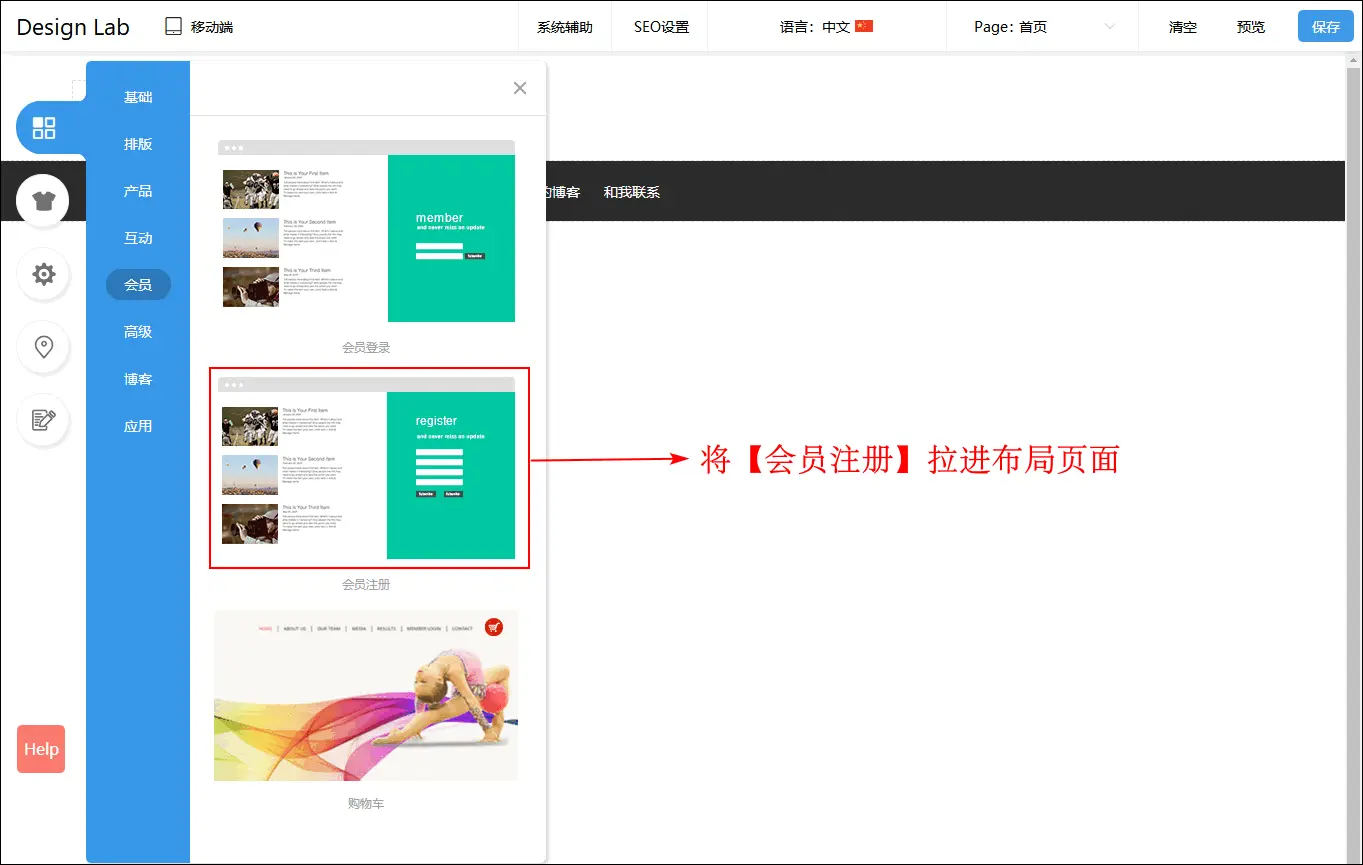Open the edit notepad icon
This screenshot has width=1363, height=865.
[x=43, y=420]
